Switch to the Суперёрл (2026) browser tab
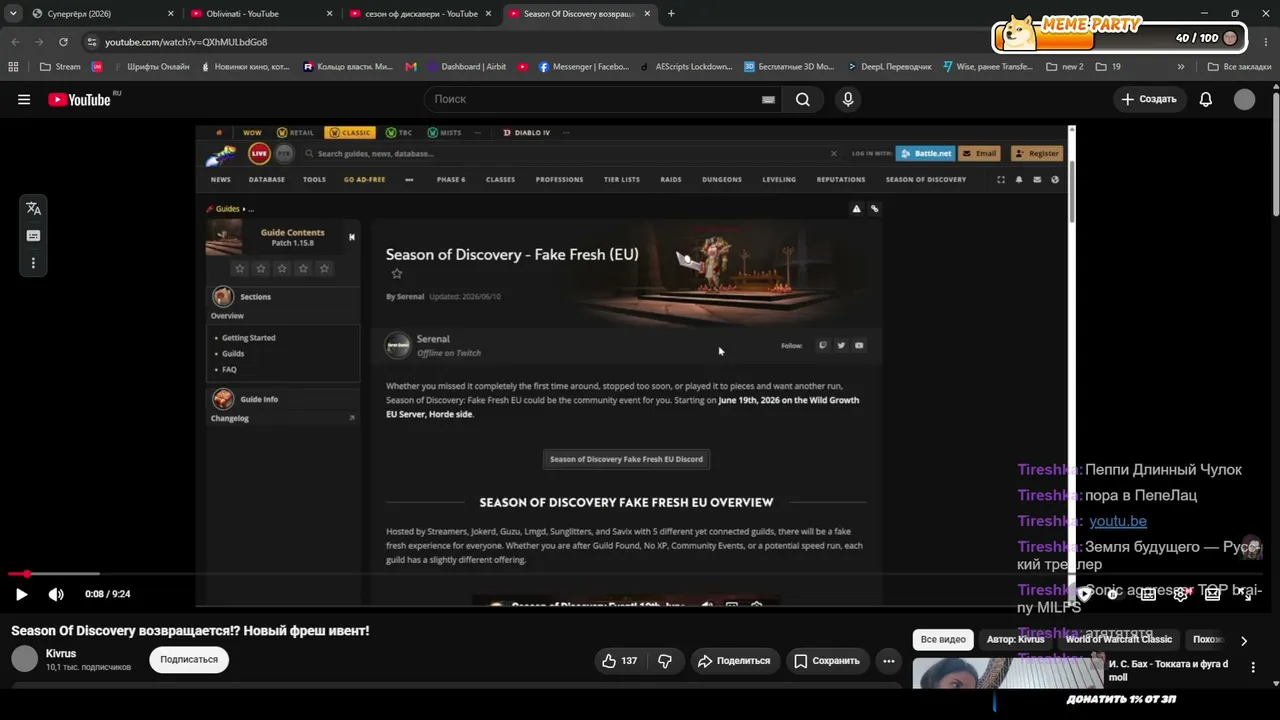This screenshot has height=720, width=1280. (103, 14)
